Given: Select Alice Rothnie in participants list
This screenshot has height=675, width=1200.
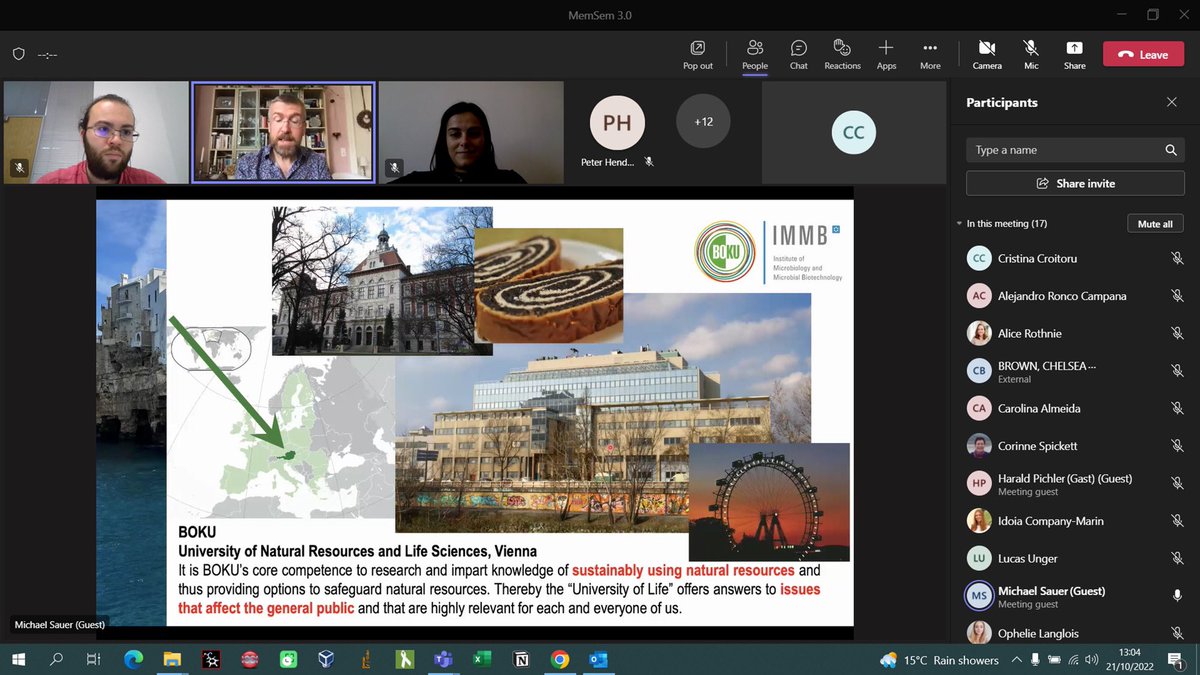Looking at the screenshot, I should pyautogui.click(x=1075, y=333).
